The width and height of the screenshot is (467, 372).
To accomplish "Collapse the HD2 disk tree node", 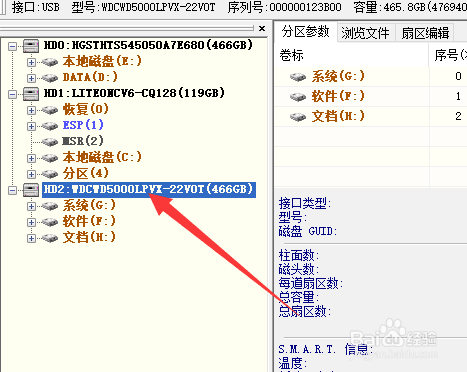I will pyautogui.click(x=12, y=190).
